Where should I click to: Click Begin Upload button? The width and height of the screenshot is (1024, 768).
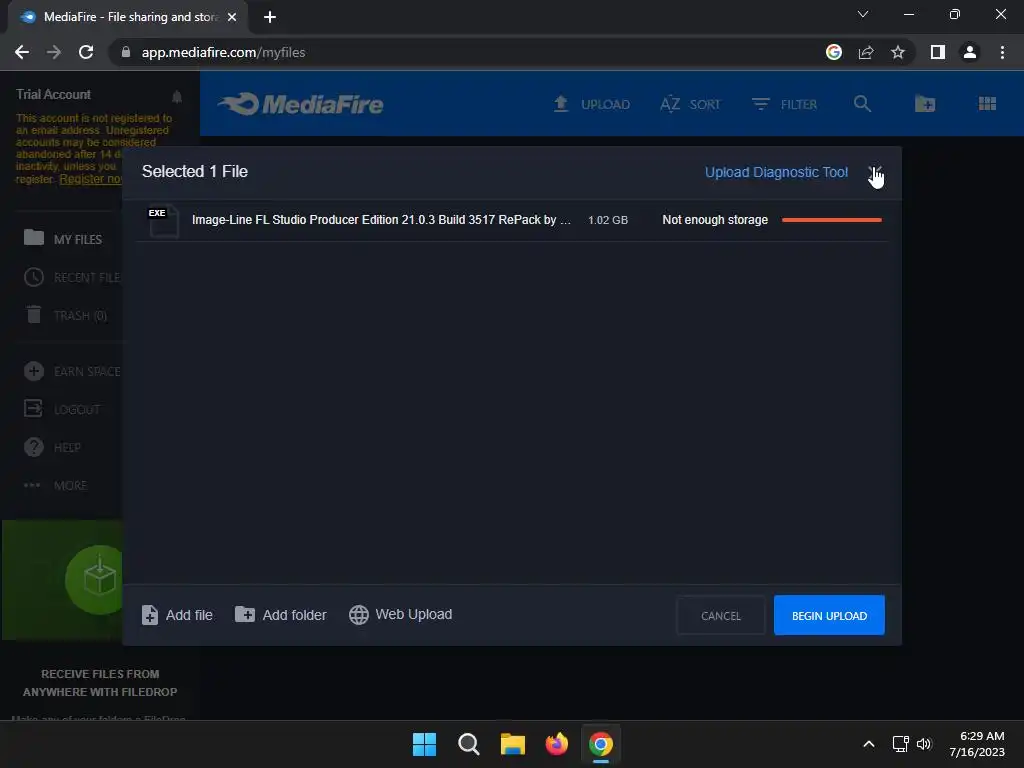(x=829, y=615)
